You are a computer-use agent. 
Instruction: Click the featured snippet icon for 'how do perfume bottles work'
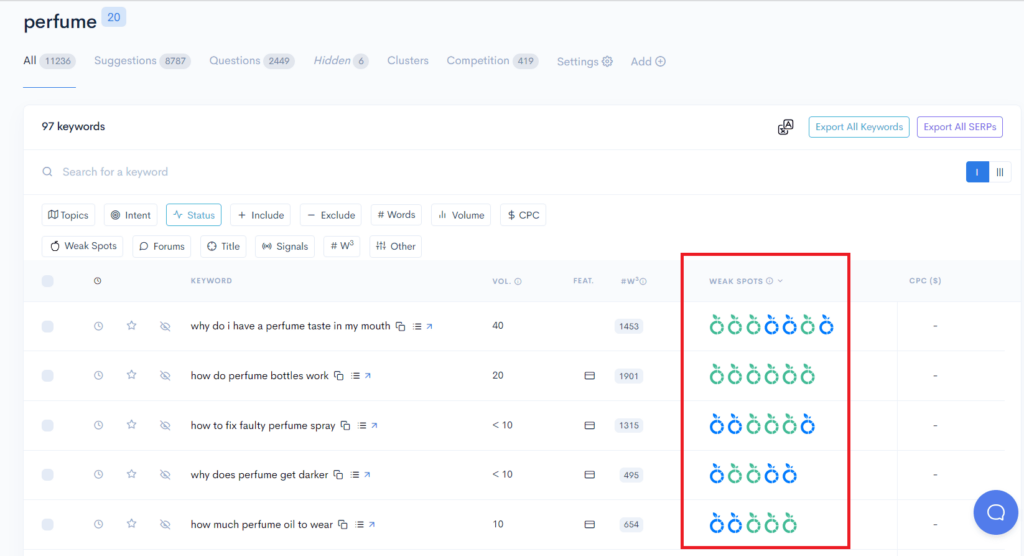[589, 376]
